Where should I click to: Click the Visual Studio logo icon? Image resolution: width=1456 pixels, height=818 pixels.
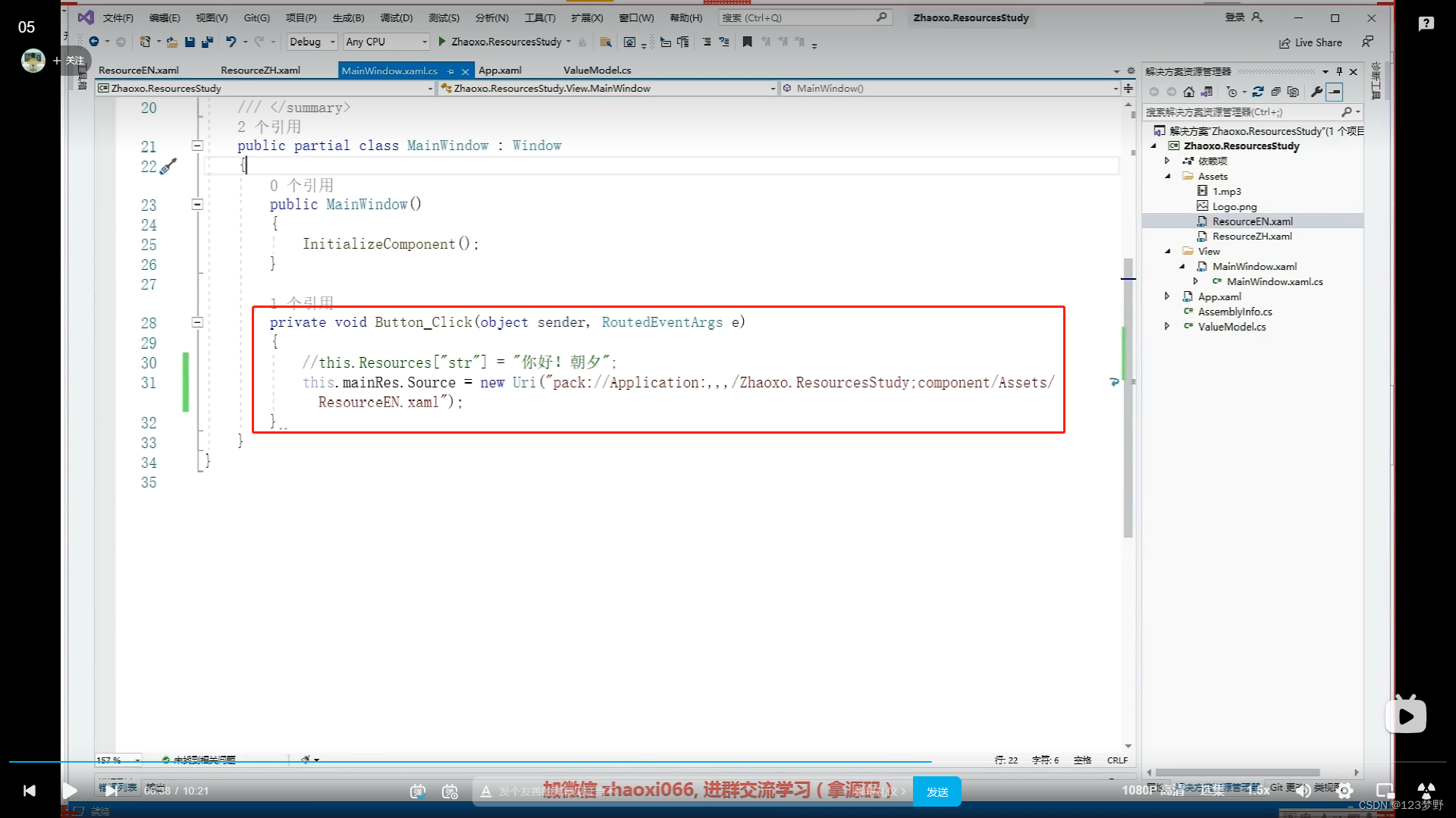pos(86,17)
